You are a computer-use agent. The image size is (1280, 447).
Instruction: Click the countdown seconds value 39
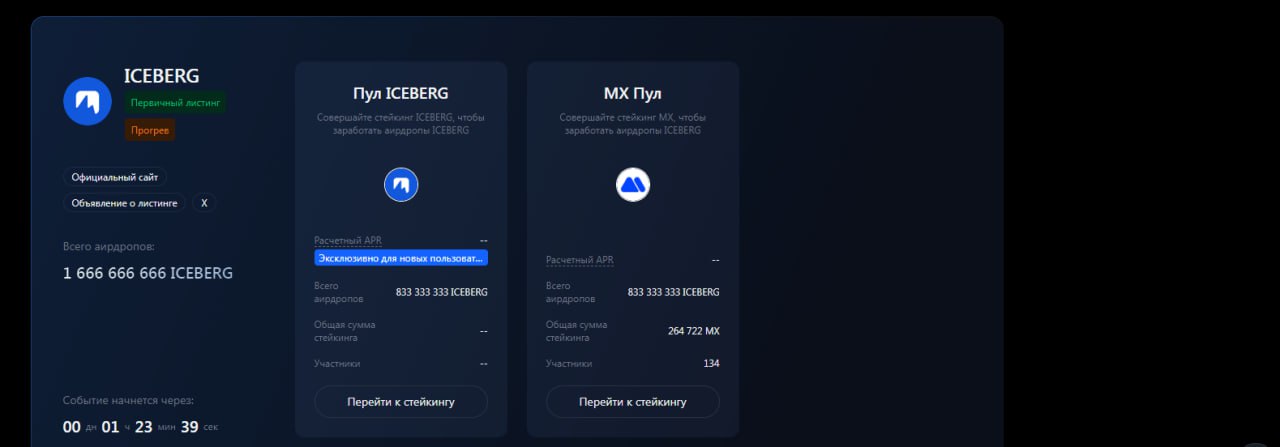190,427
